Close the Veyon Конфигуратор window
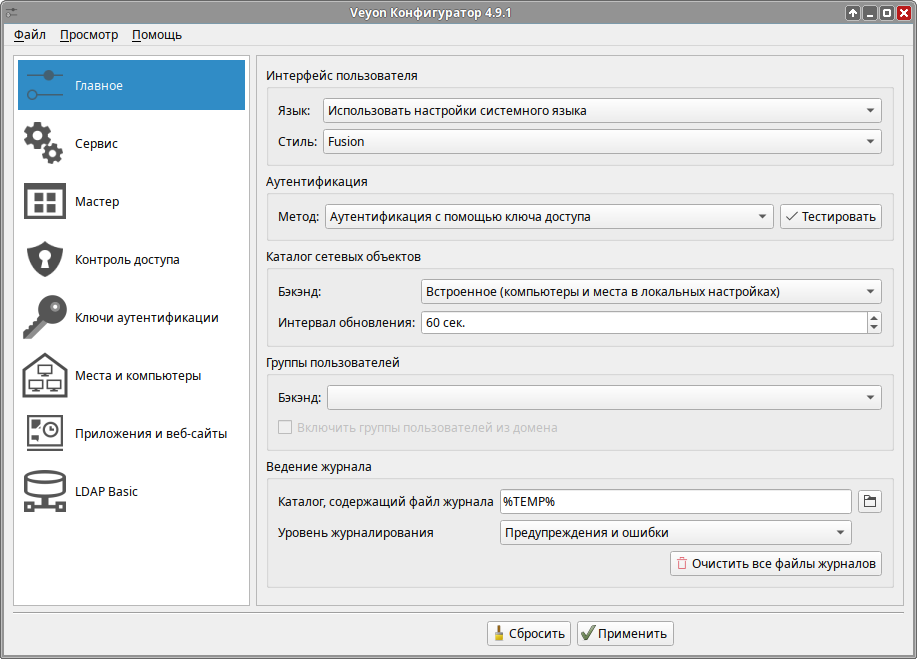The width and height of the screenshot is (917, 659). [x=904, y=13]
